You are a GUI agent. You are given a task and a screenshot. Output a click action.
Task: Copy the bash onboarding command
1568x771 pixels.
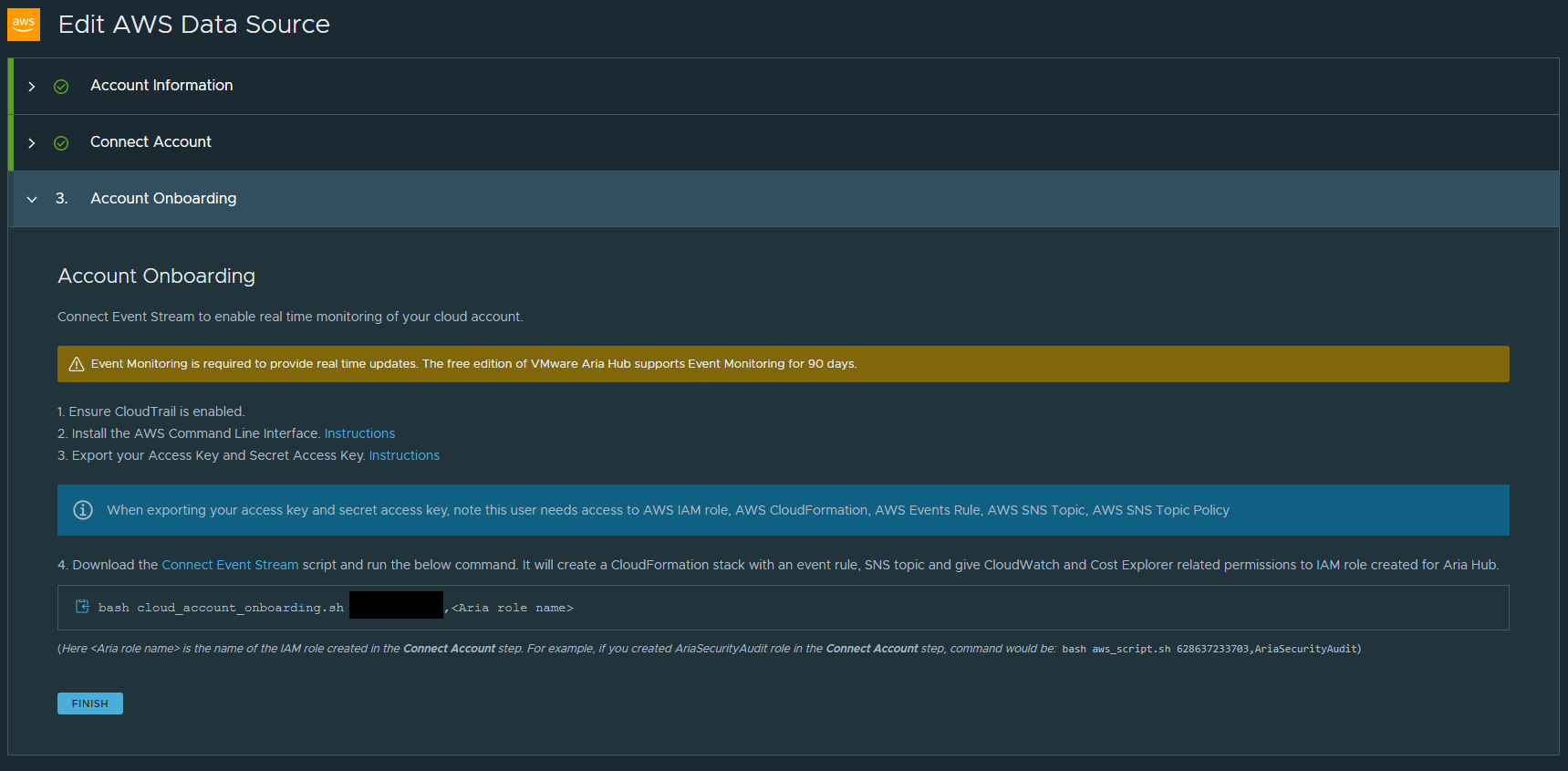82,607
